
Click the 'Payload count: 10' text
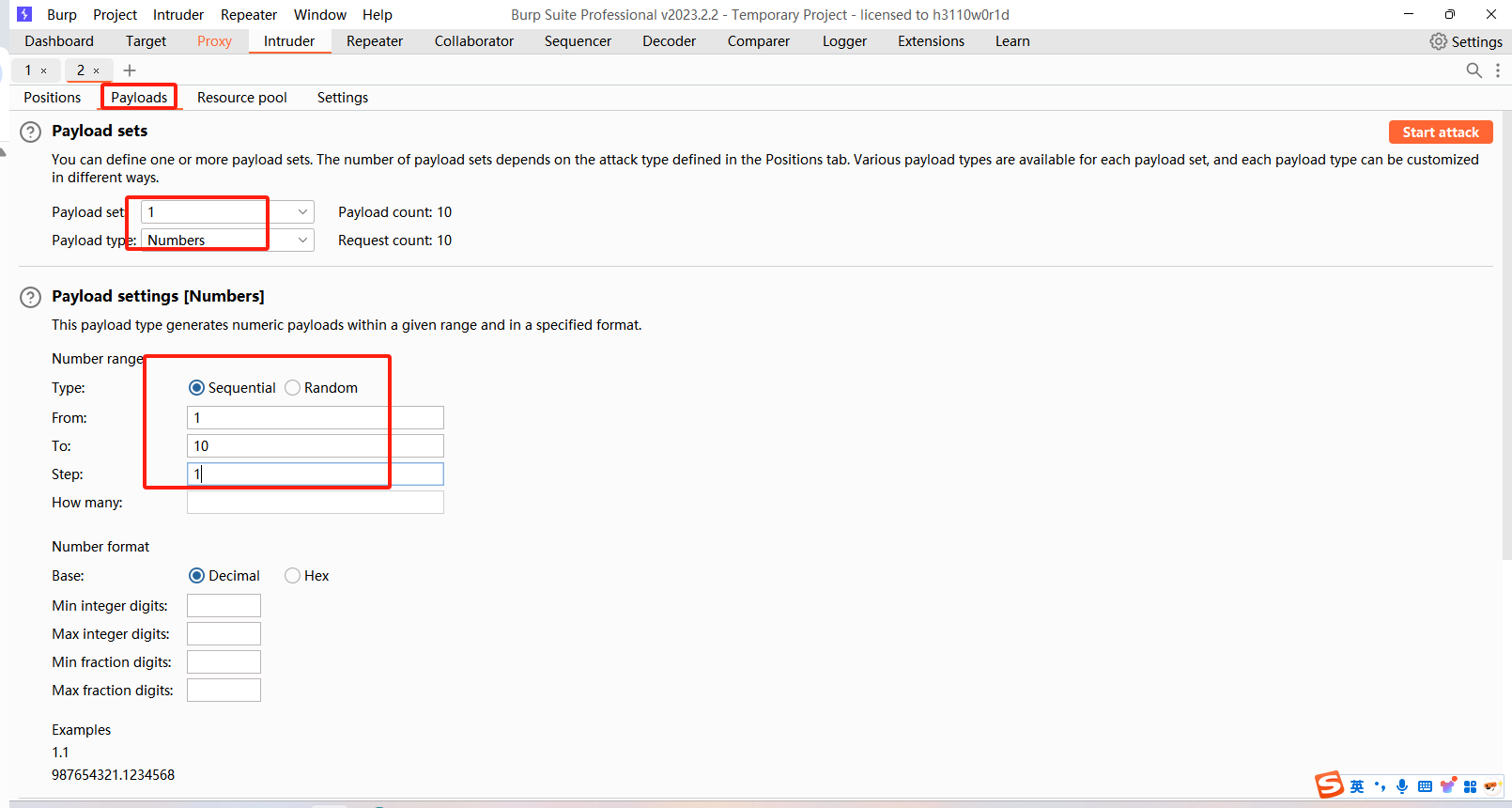point(395,212)
